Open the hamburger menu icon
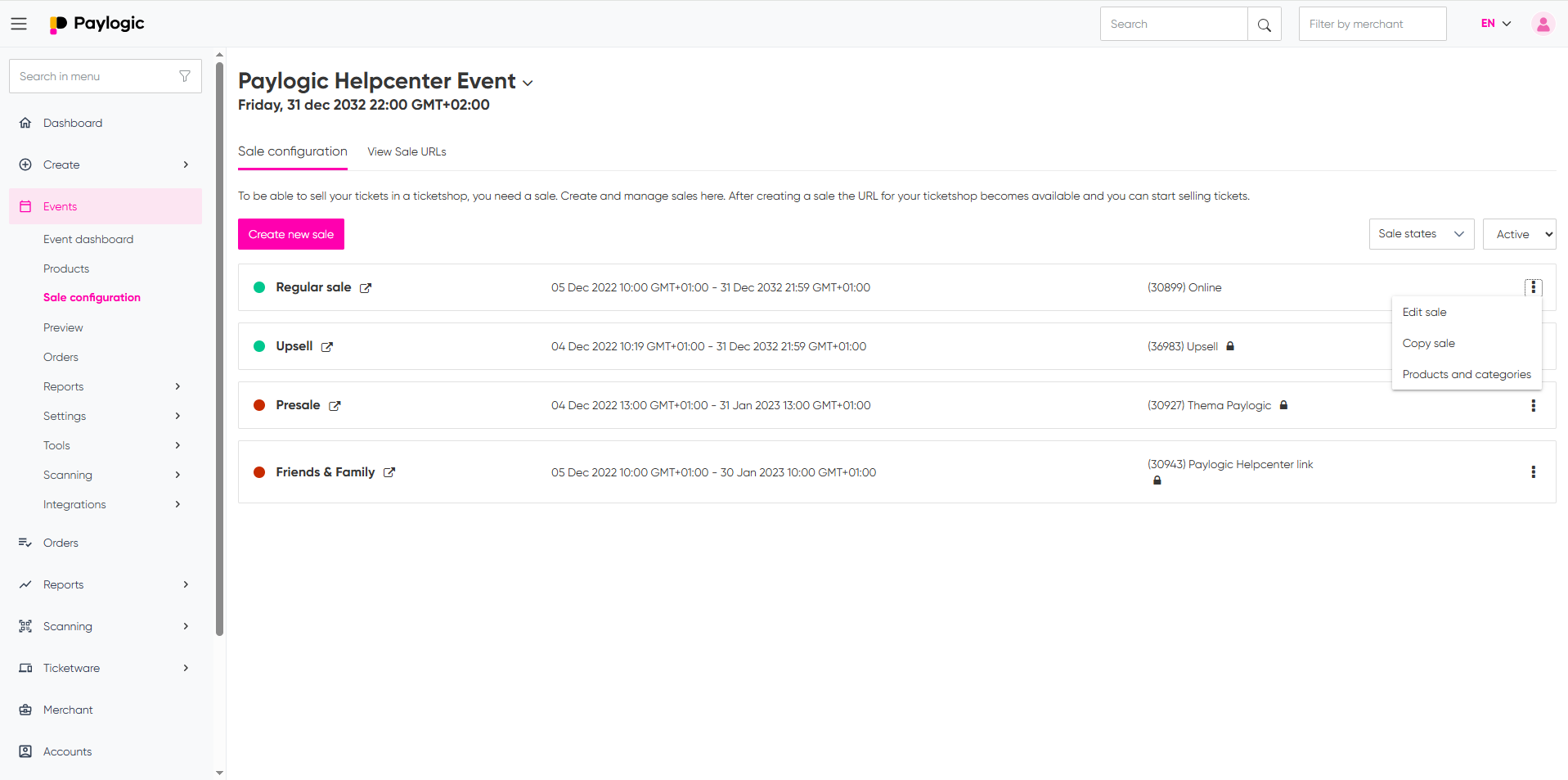 click(19, 24)
